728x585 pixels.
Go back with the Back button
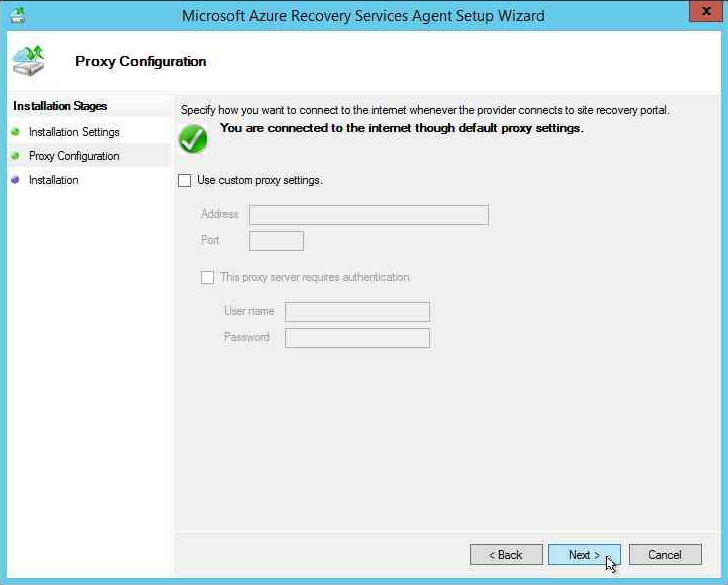point(506,554)
